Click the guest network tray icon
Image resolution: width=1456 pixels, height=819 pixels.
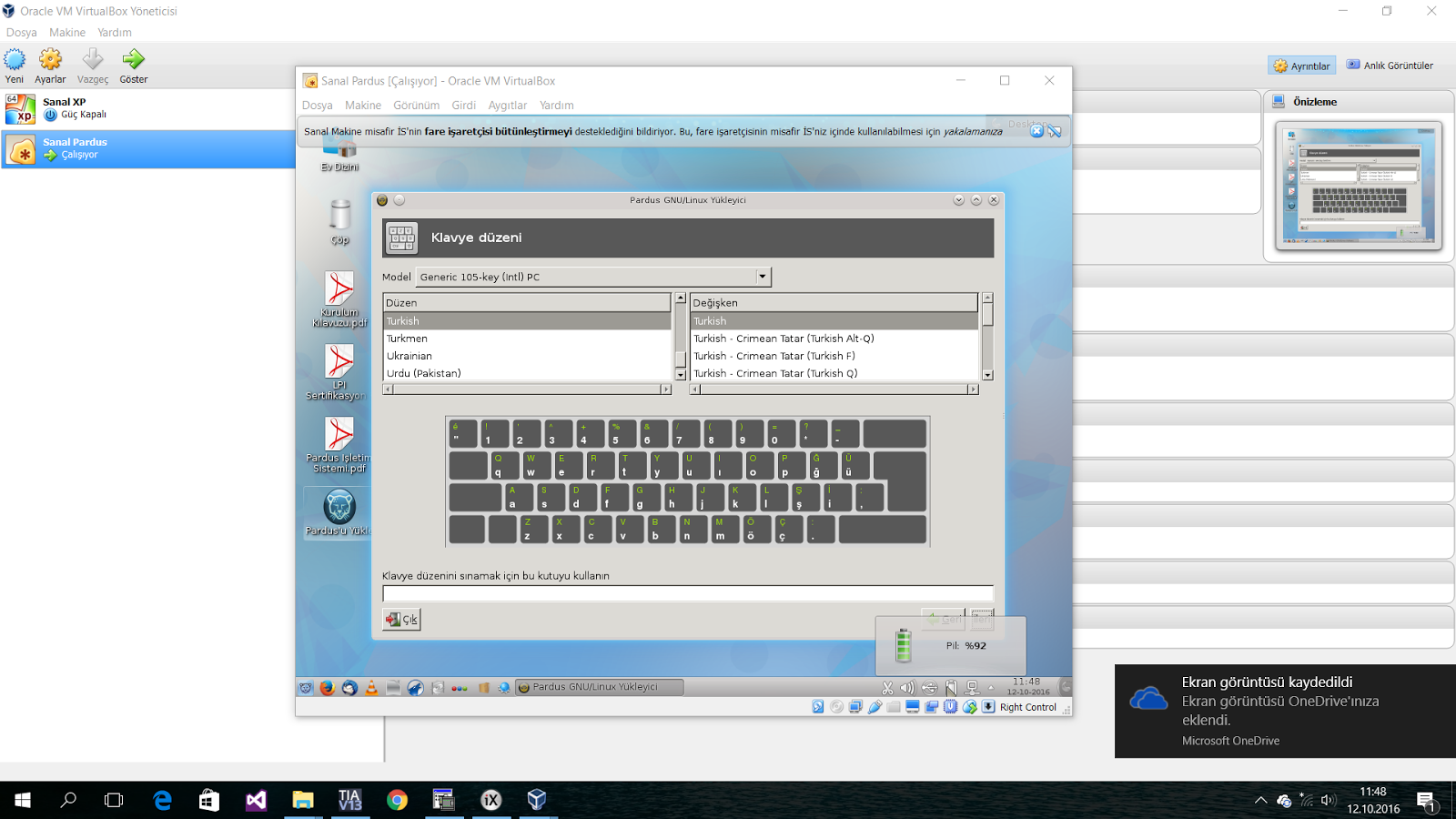point(972,688)
